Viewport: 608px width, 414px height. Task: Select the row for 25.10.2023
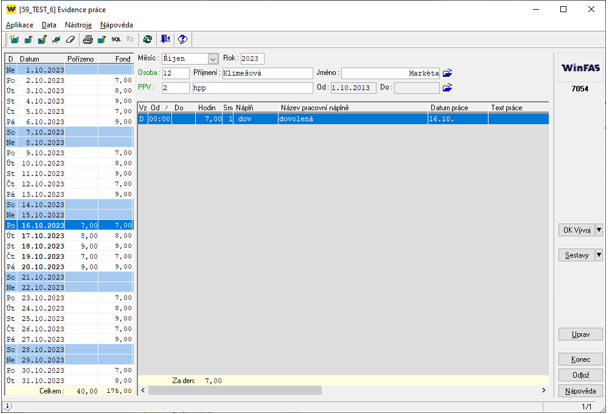[x=69, y=318]
